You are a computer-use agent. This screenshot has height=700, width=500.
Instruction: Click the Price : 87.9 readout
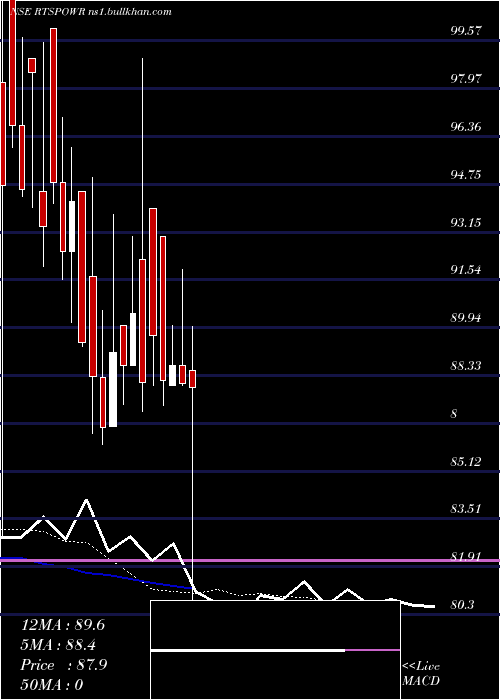coord(64,665)
